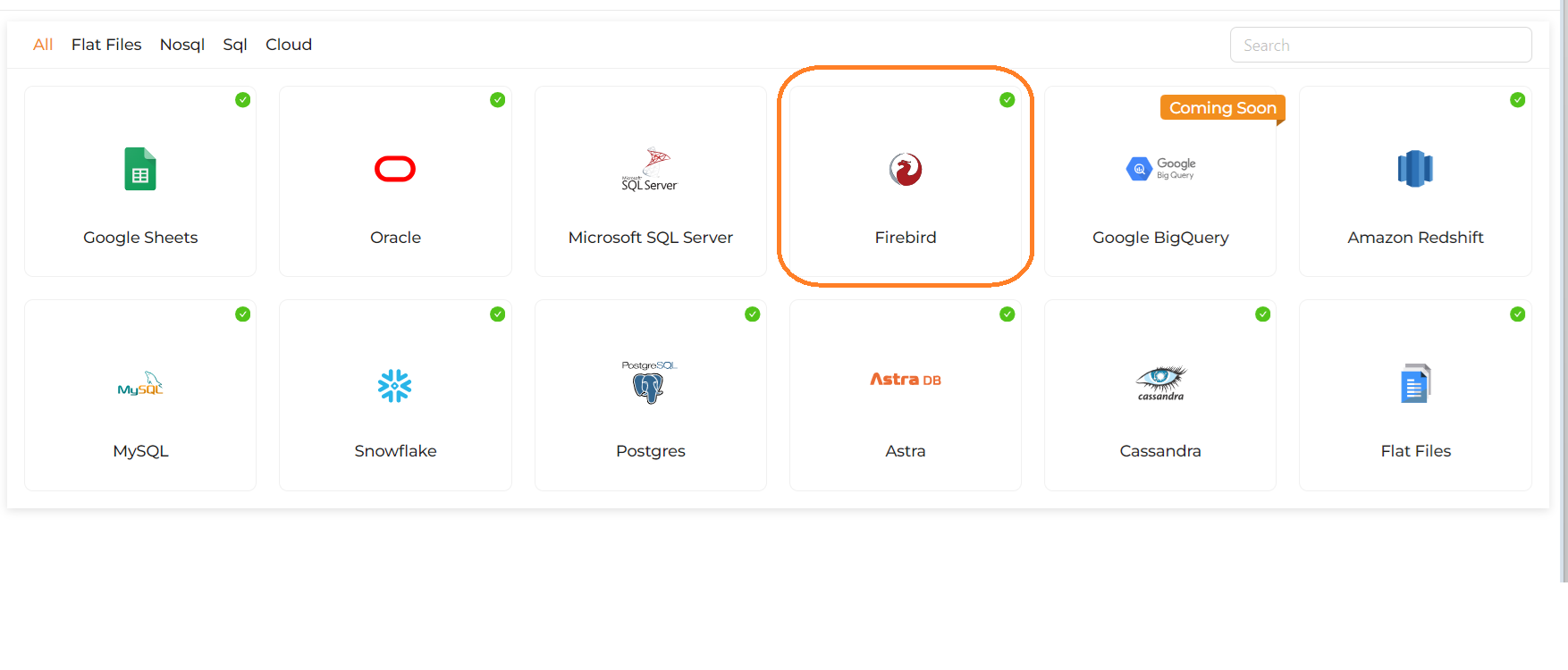Image resolution: width=1568 pixels, height=670 pixels.
Task: Click the Flat Files document icon
Action: coord(1415,383)
